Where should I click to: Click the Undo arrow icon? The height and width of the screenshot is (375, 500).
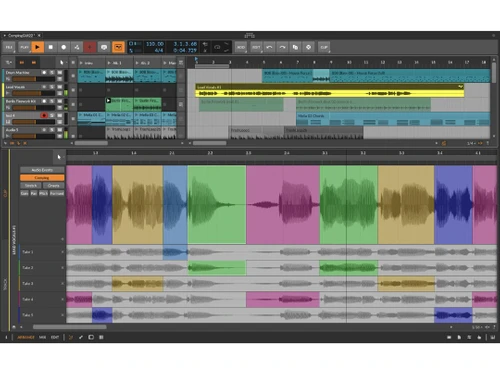pos(269,47)
